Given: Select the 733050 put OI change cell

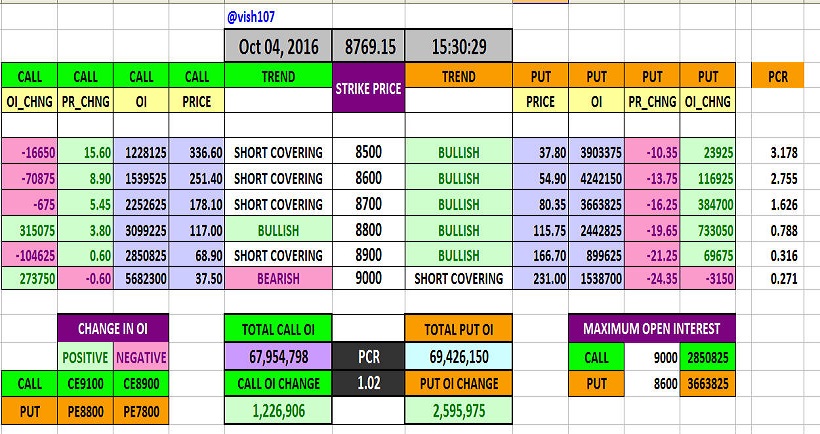Looking at the screenshot, I should click(x=708, y=230).
